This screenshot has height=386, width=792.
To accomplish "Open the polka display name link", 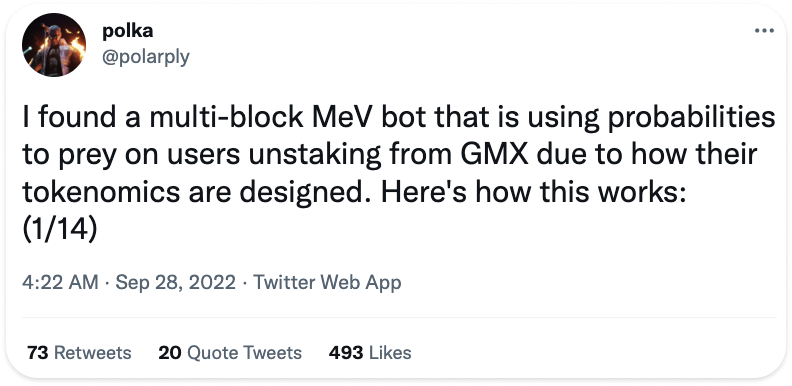I will 127,32.
